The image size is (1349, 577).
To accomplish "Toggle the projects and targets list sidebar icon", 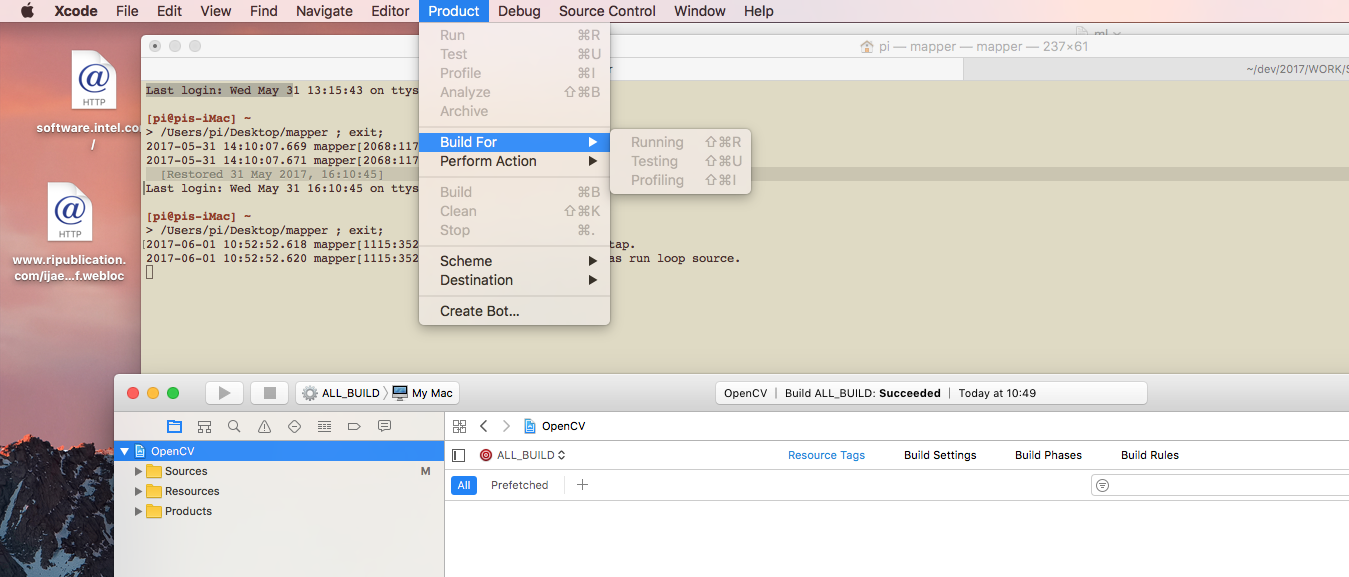I will pyautogui.click(x=459, y=455).
